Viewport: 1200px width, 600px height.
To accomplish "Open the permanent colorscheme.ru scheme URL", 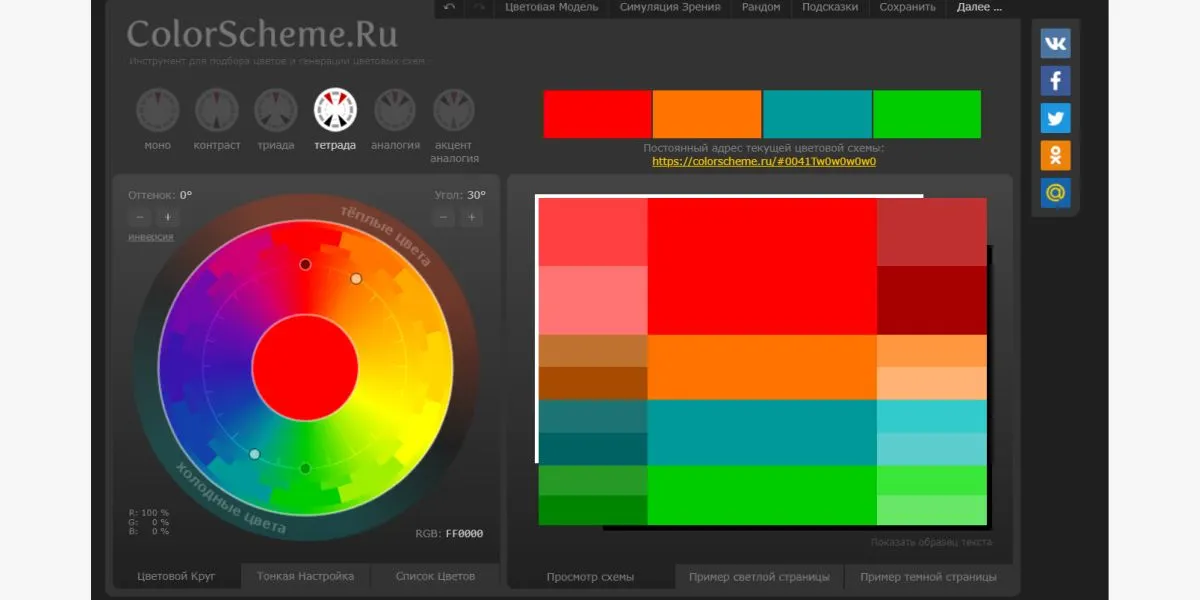I will [x=764, y=161].
